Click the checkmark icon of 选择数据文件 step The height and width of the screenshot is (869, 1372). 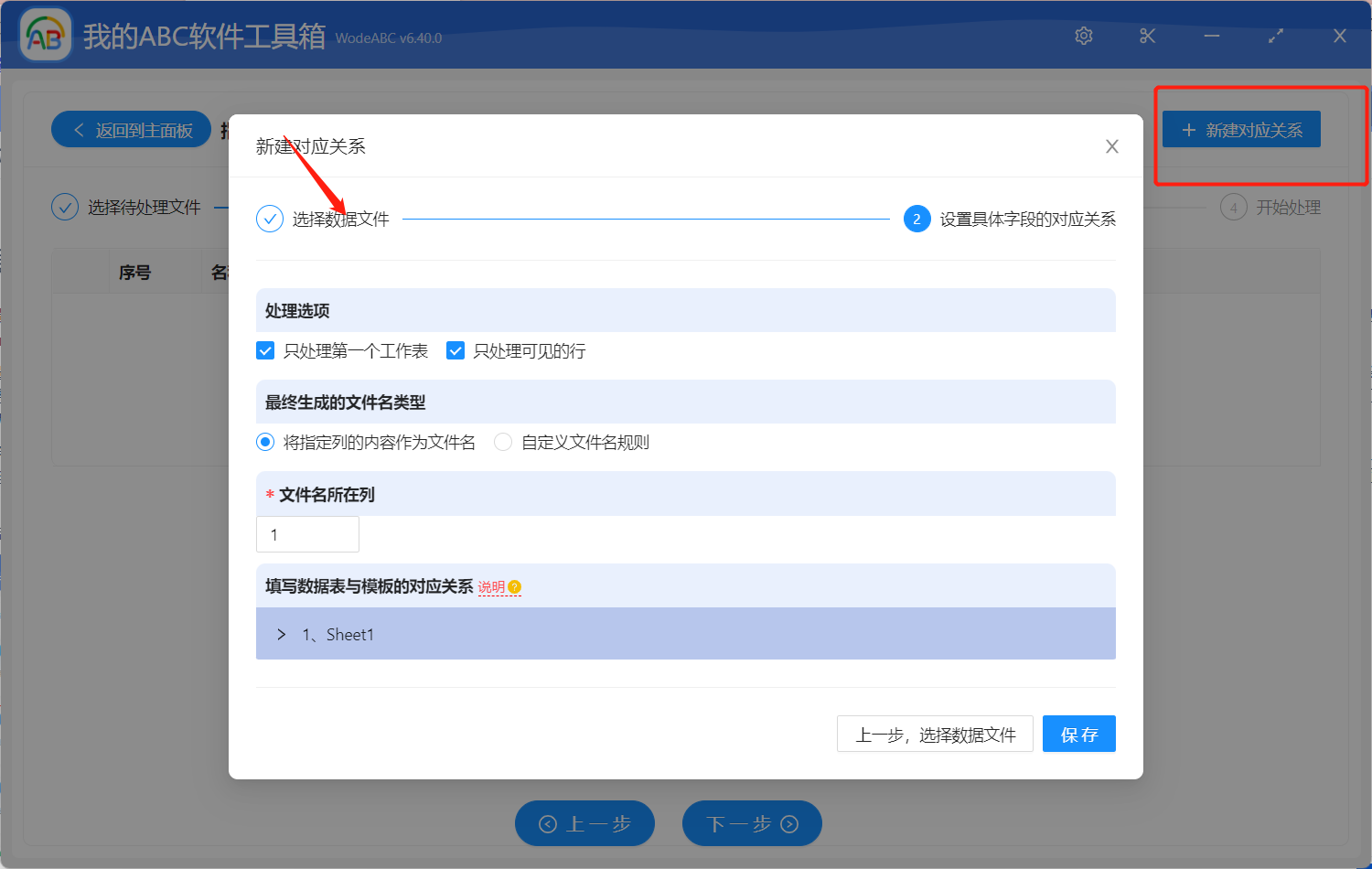[x=269, y=219]
